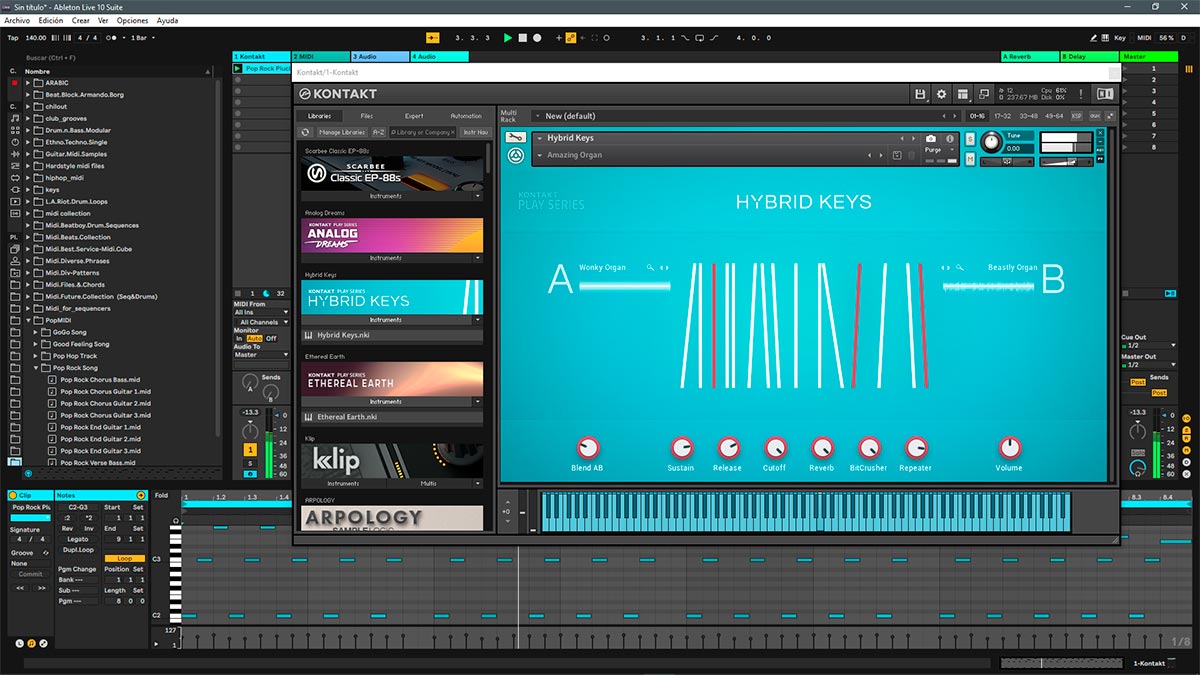Open Kontakt workspace layout icon
The width and height of the screenshot is (1200, 675).
tap(963, 94)
